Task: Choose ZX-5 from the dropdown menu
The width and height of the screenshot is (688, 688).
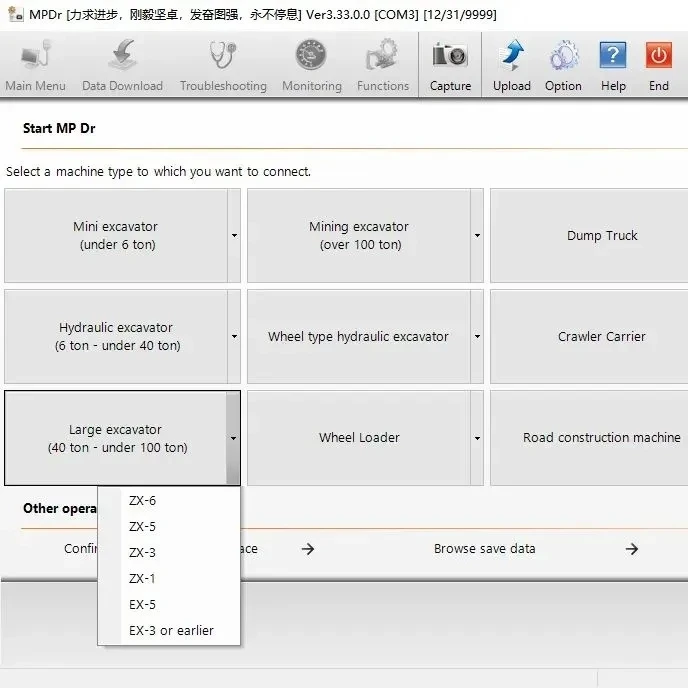Action: pyautogui.click(x=169, y=527)
